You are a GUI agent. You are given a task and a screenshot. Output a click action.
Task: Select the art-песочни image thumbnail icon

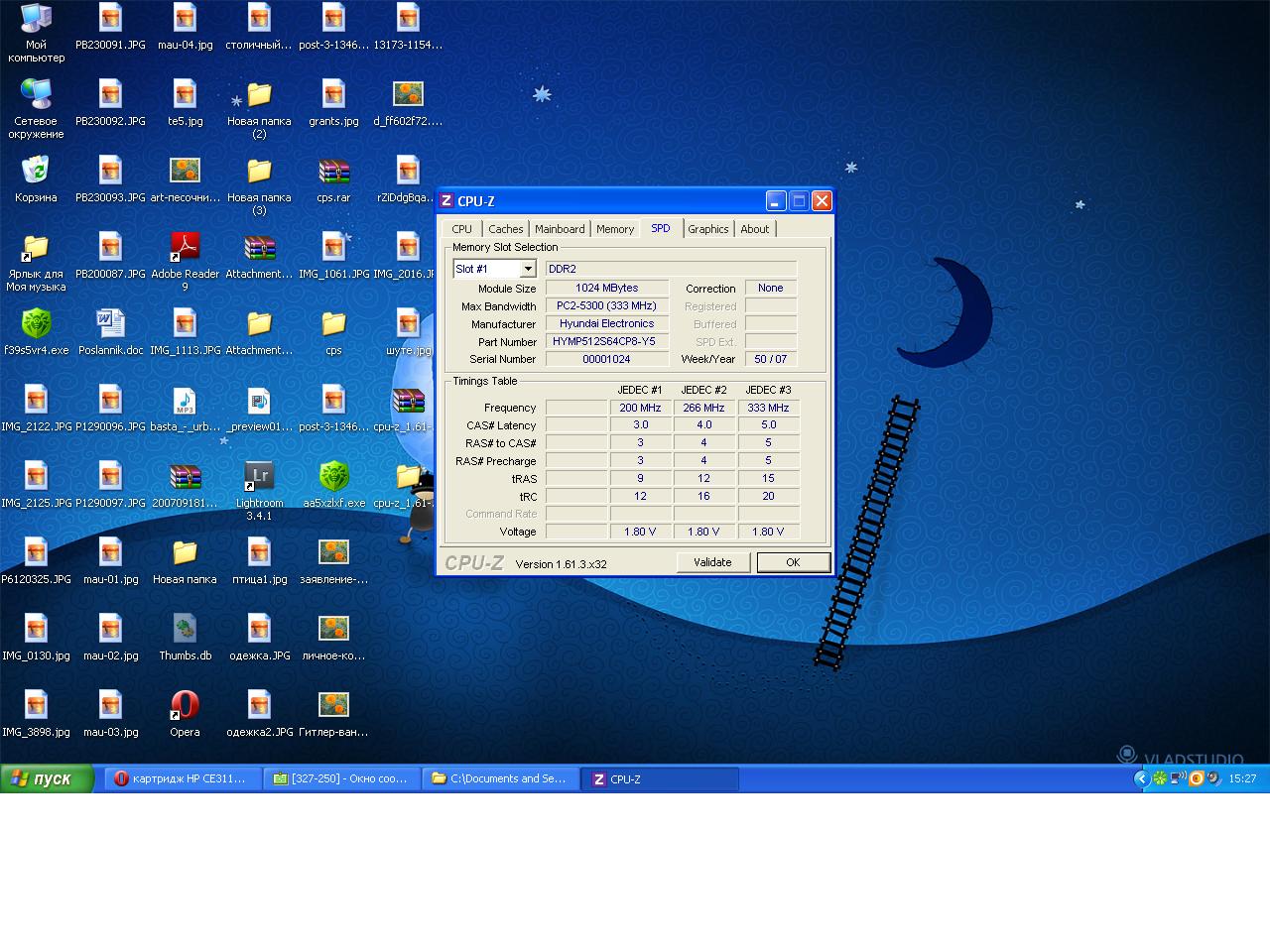click(185, 171)
